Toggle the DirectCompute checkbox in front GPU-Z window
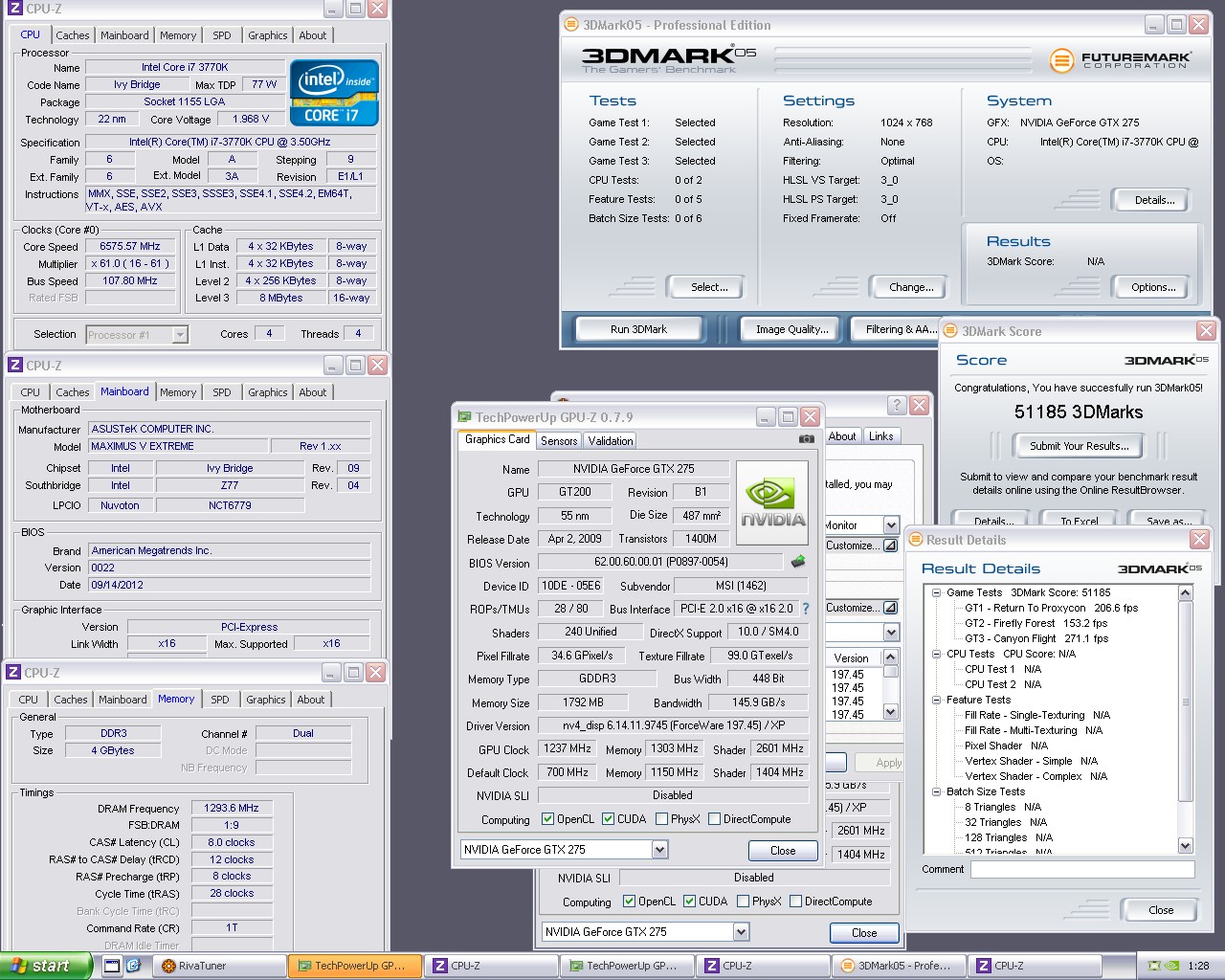The image size is (1225, 980). [714, 819]
